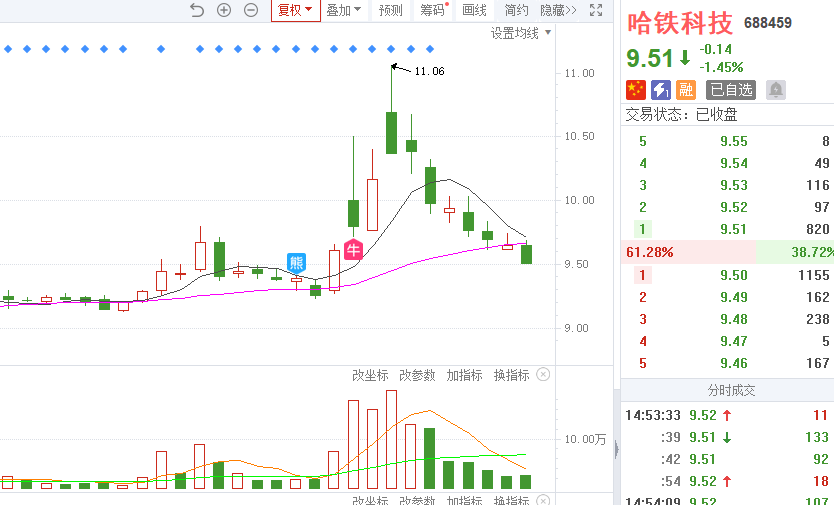Click the blue lightning trade icon

pyautogui.click(x=661, y=90)
